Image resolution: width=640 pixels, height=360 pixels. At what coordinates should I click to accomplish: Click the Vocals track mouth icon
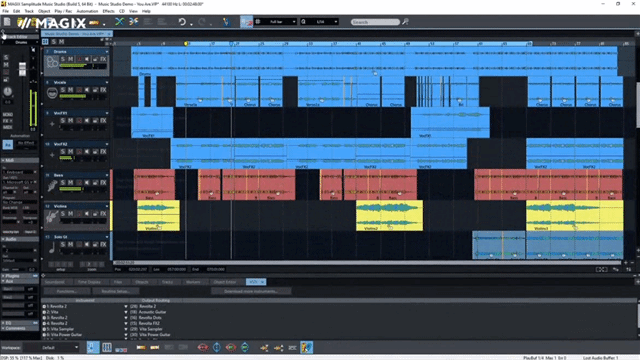pyautogui.click(x=52, y=93)
